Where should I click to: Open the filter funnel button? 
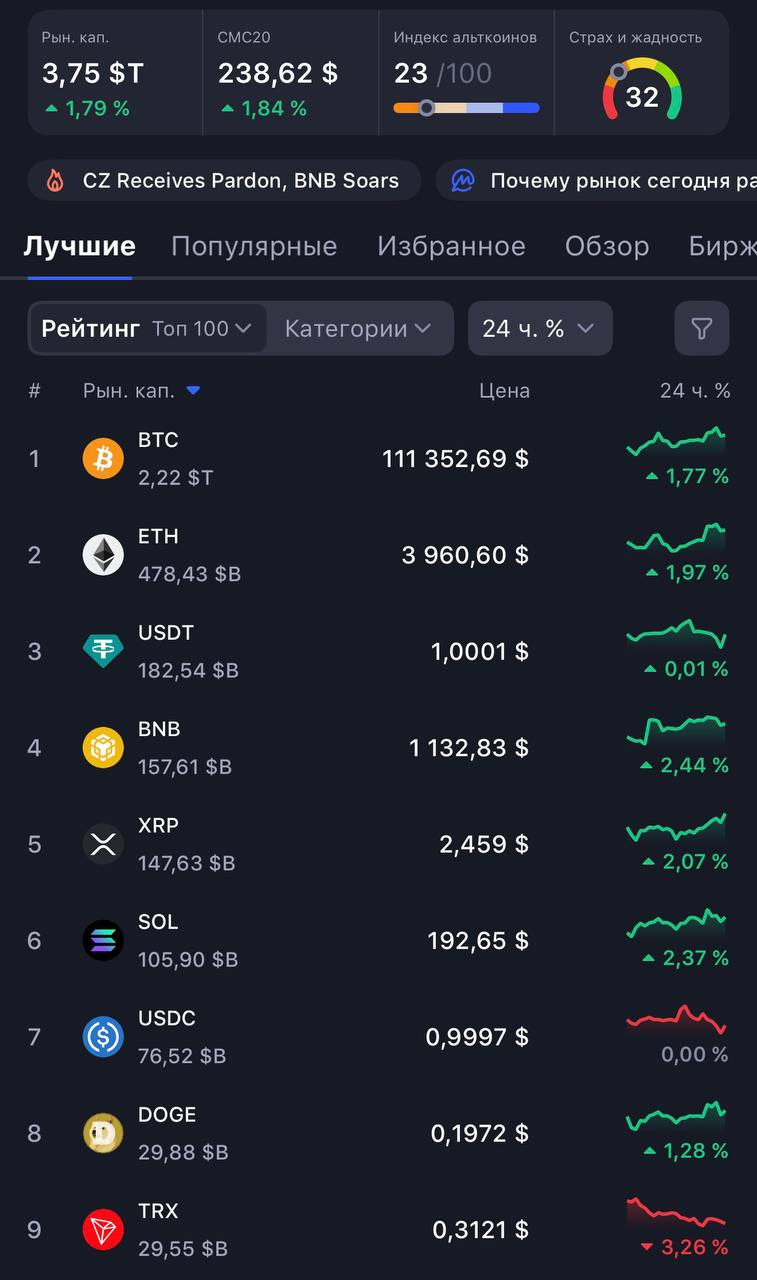click(x=701, y=328)
